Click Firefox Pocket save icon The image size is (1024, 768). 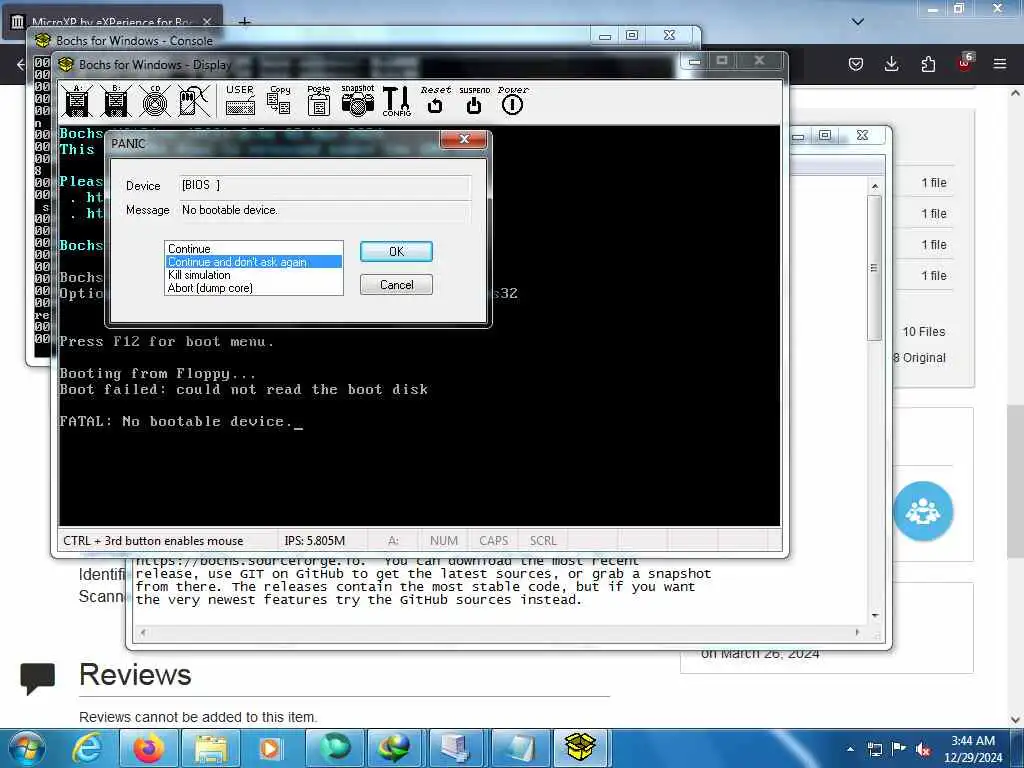point(856,64)
